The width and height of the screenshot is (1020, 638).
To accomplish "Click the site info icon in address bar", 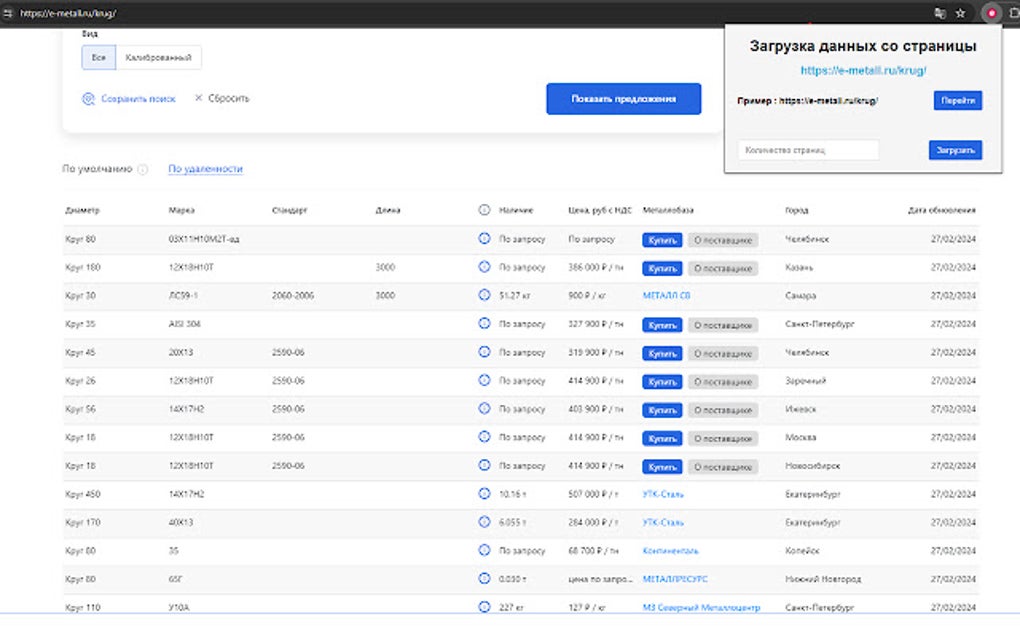I will (x=8, y=13).
